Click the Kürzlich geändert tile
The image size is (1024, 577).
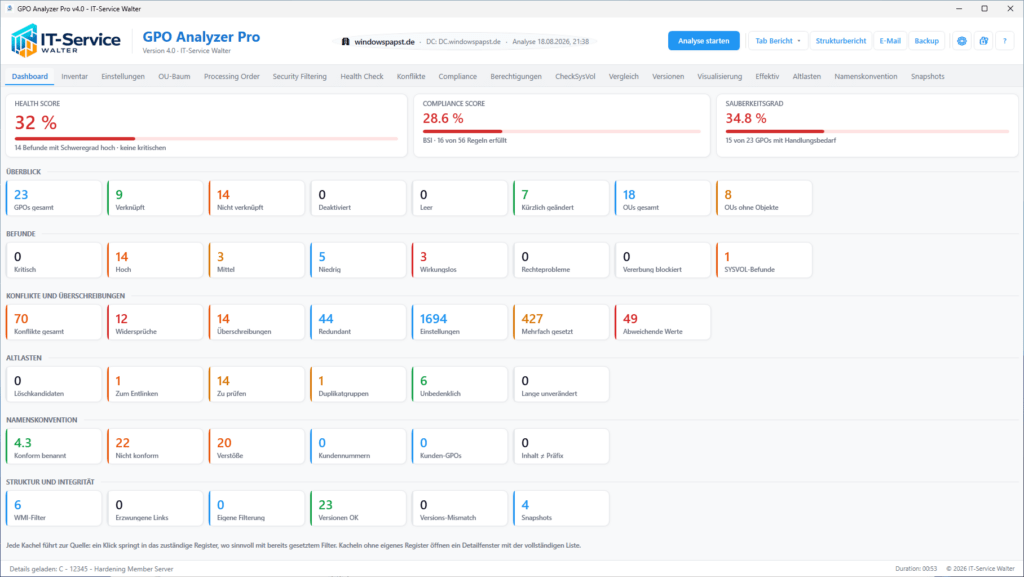(x=561, y=198)
